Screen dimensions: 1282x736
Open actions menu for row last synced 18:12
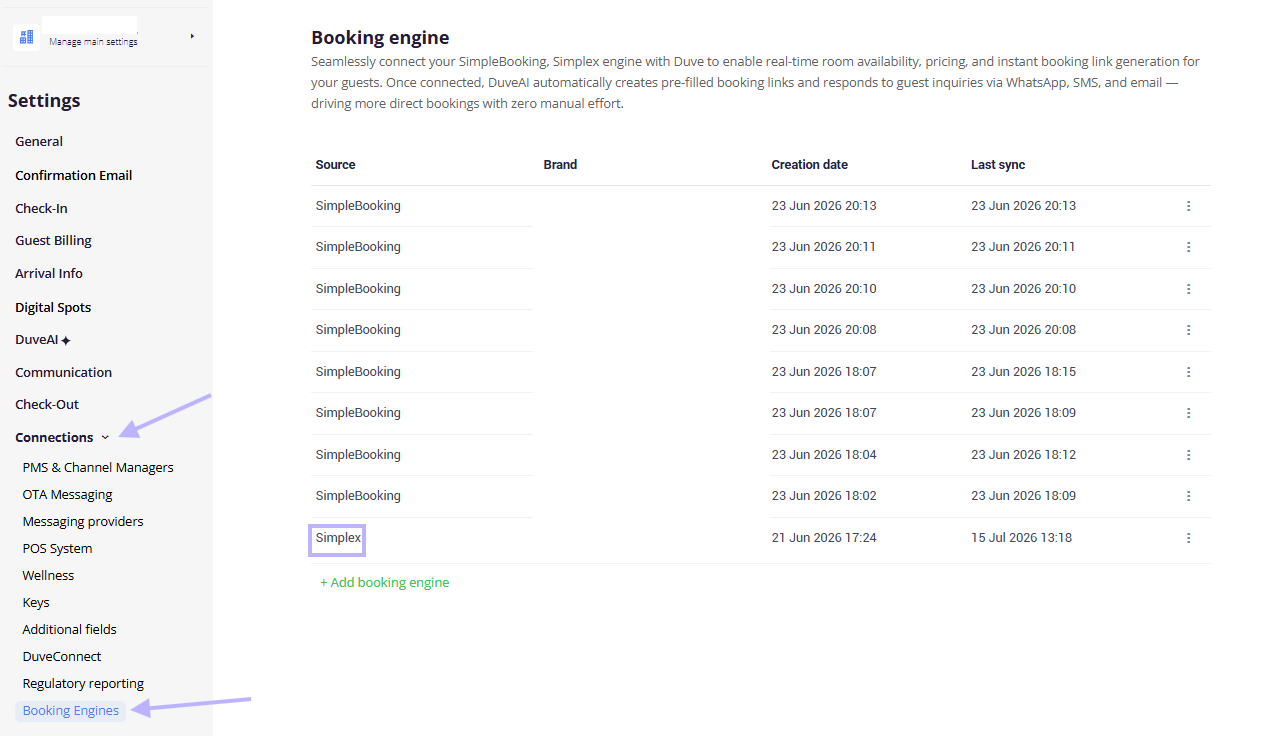(x=1188, y=455)
